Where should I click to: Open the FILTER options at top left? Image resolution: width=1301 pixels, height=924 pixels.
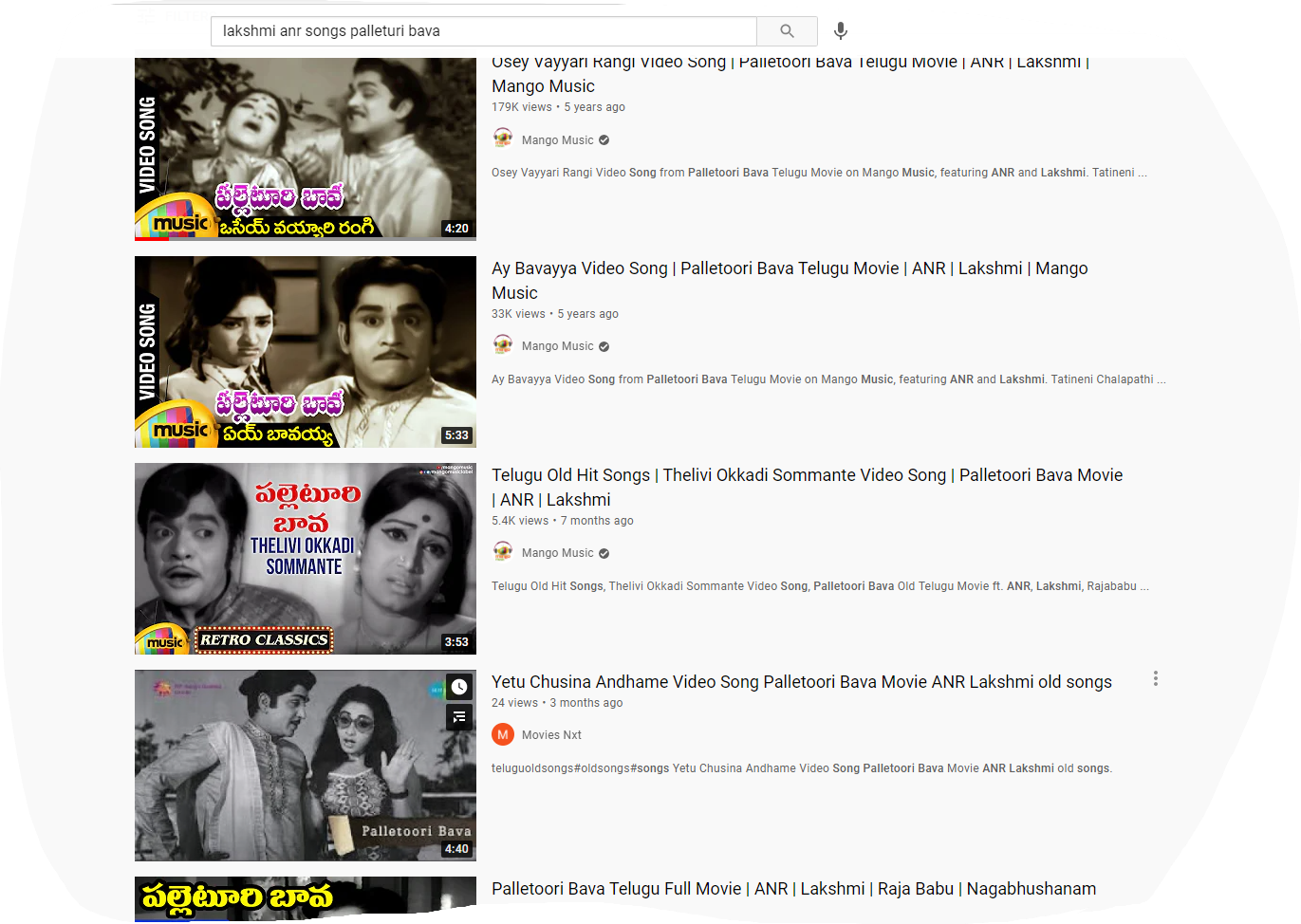click(x=176, y=15)
